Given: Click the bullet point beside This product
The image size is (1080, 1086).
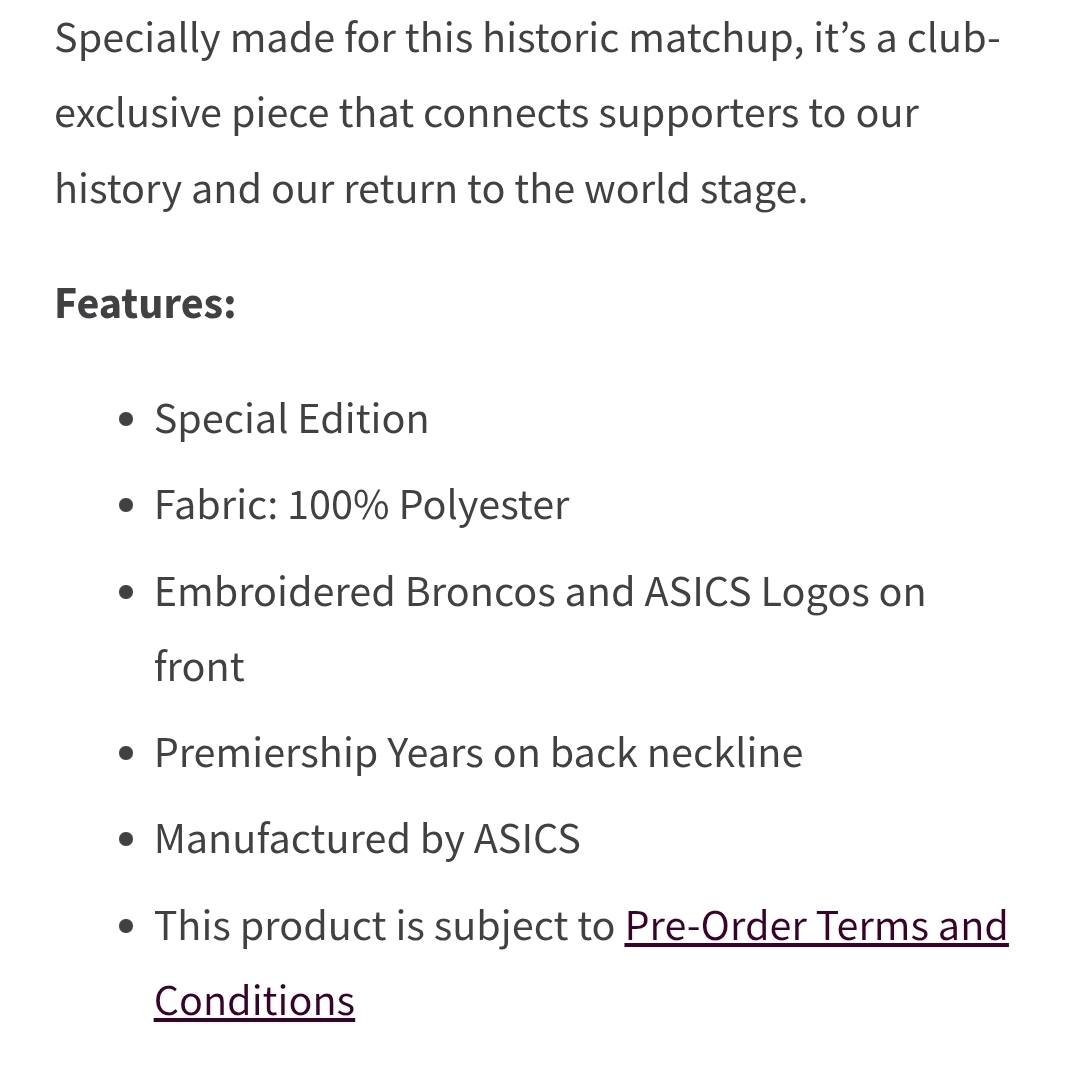Looking at the screenshot, I should 126,927.
